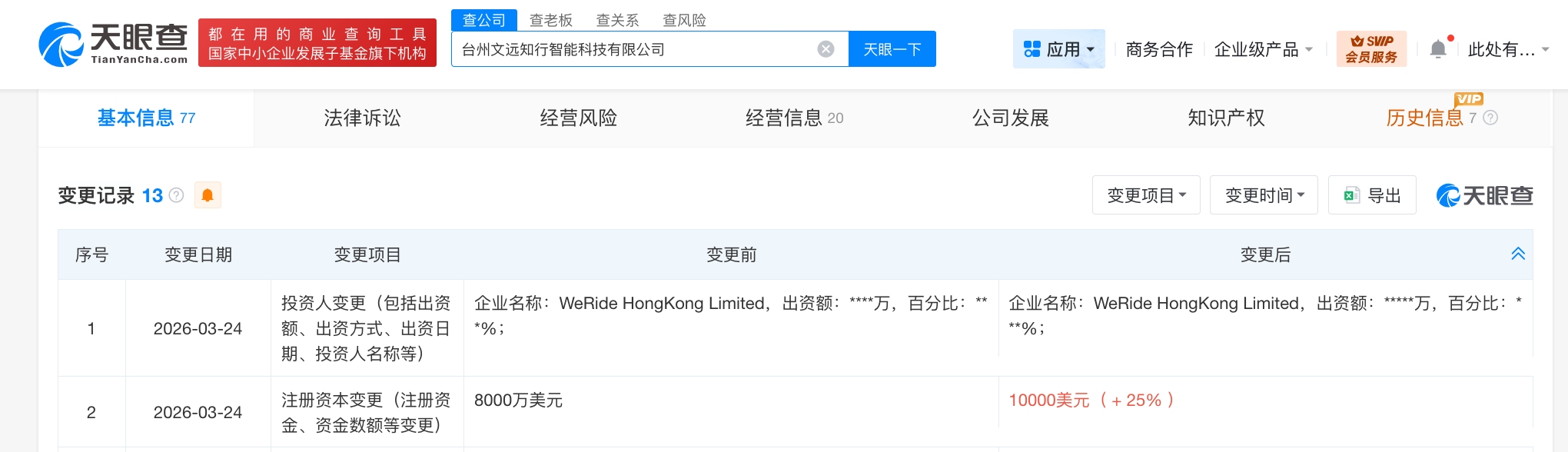1568x452 pixels.
Task: Click help icon next to 历史信息
Action: 1490,118
